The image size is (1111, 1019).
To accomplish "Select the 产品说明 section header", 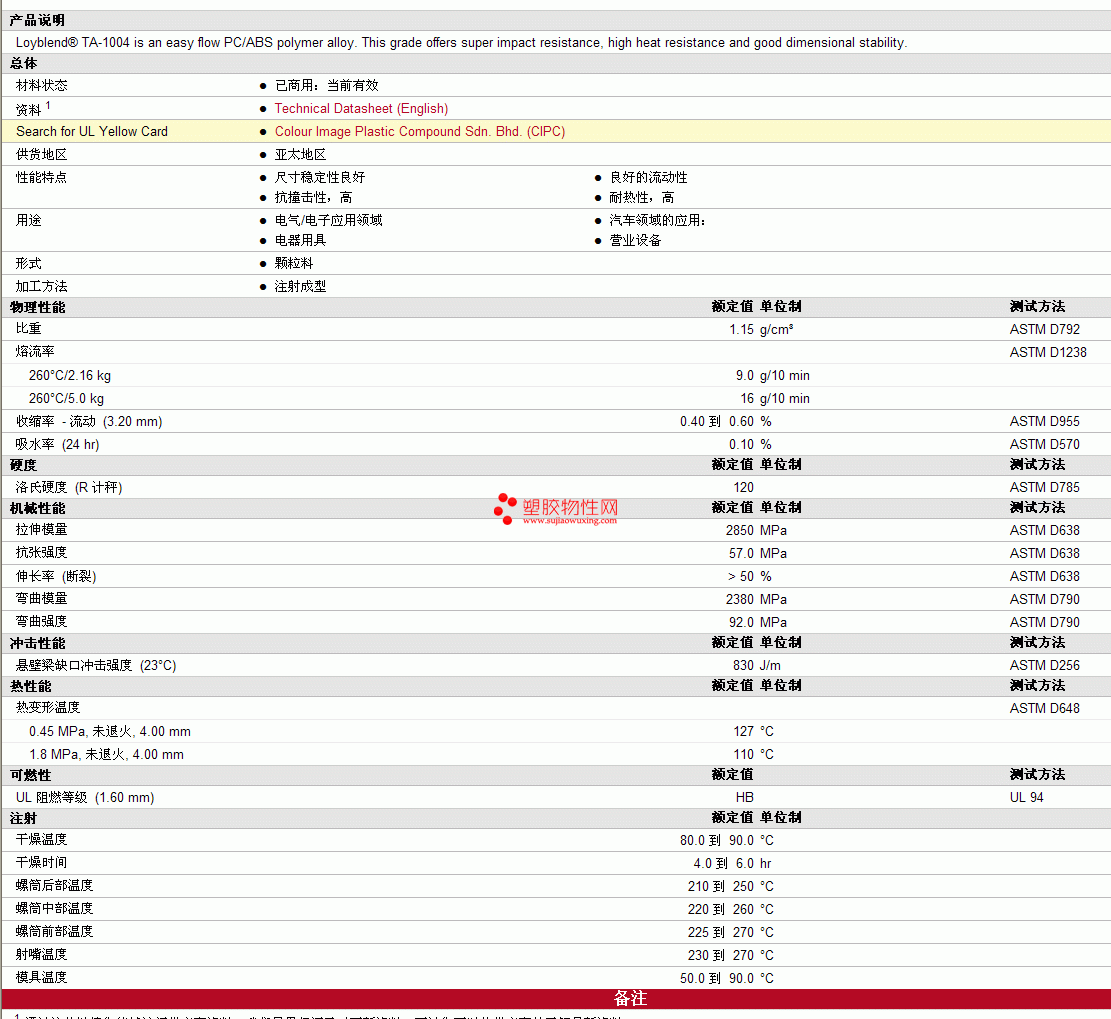I will click(x=37, y=21).
